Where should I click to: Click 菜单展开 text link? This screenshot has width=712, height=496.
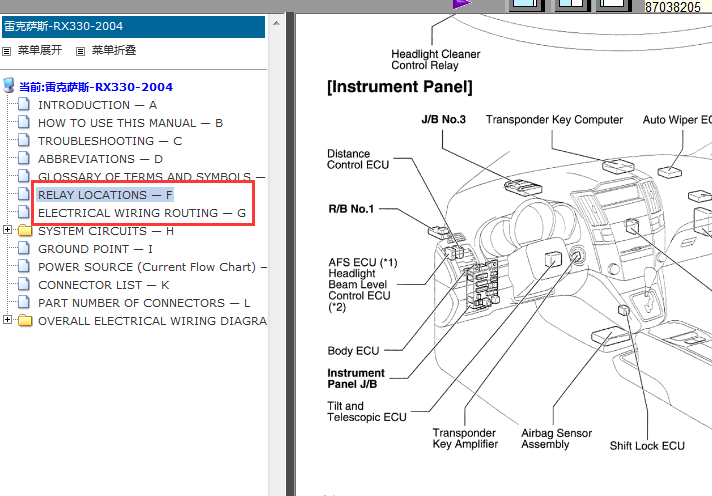coord(40,50)
